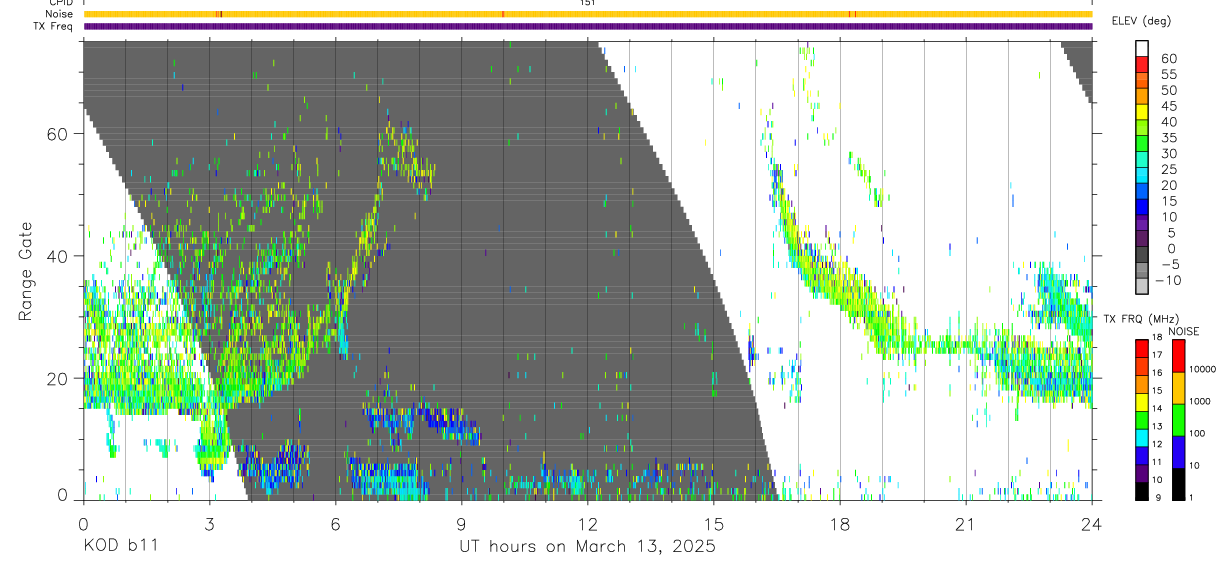Click the '14' value on TX FRQ scale
The height and width of the screenshot is (567, 1228).
[x=1157, y=409]
